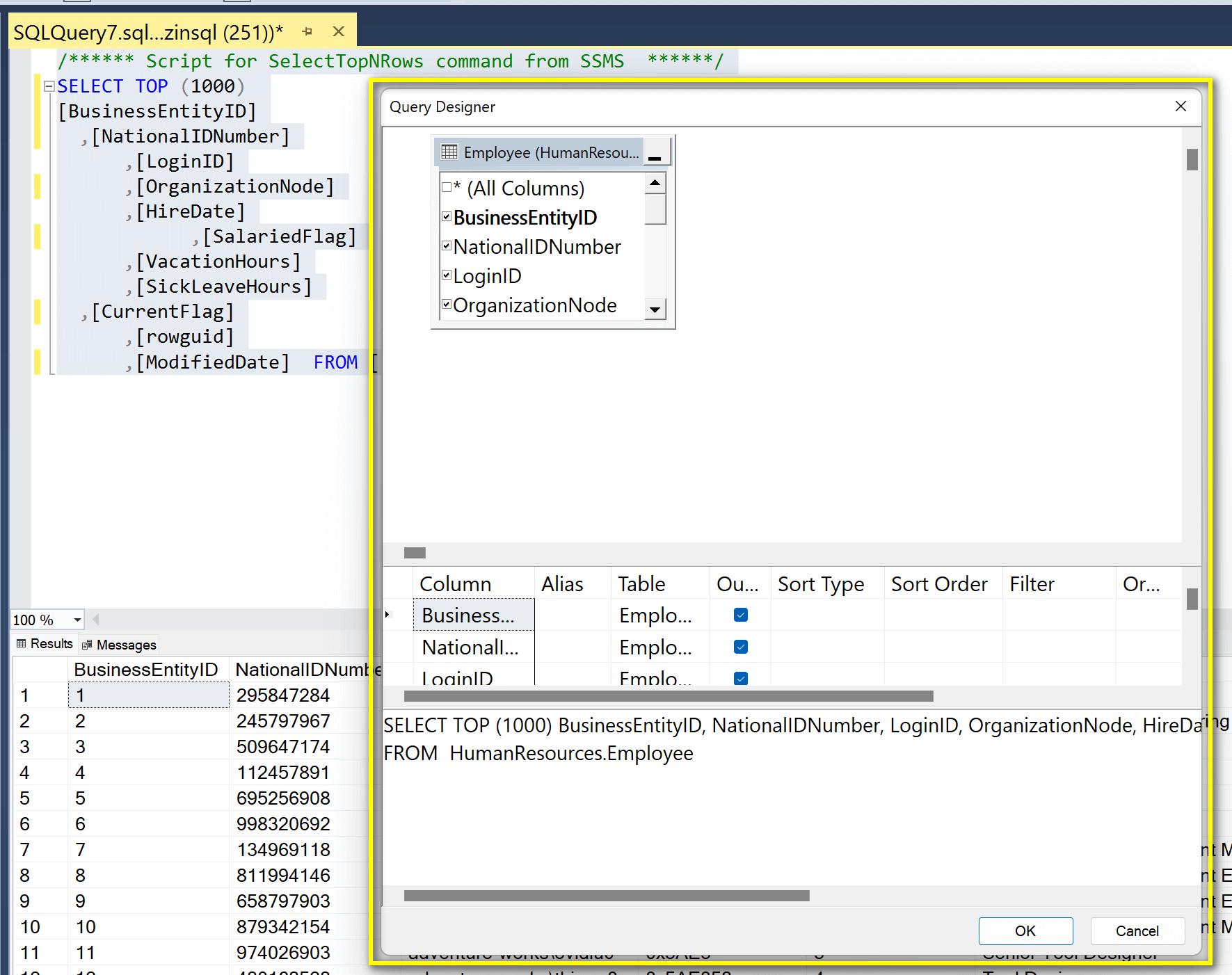Click the Results tab grid icon
This screenshot has height=975, width=1232.
[x=21, y=644]
